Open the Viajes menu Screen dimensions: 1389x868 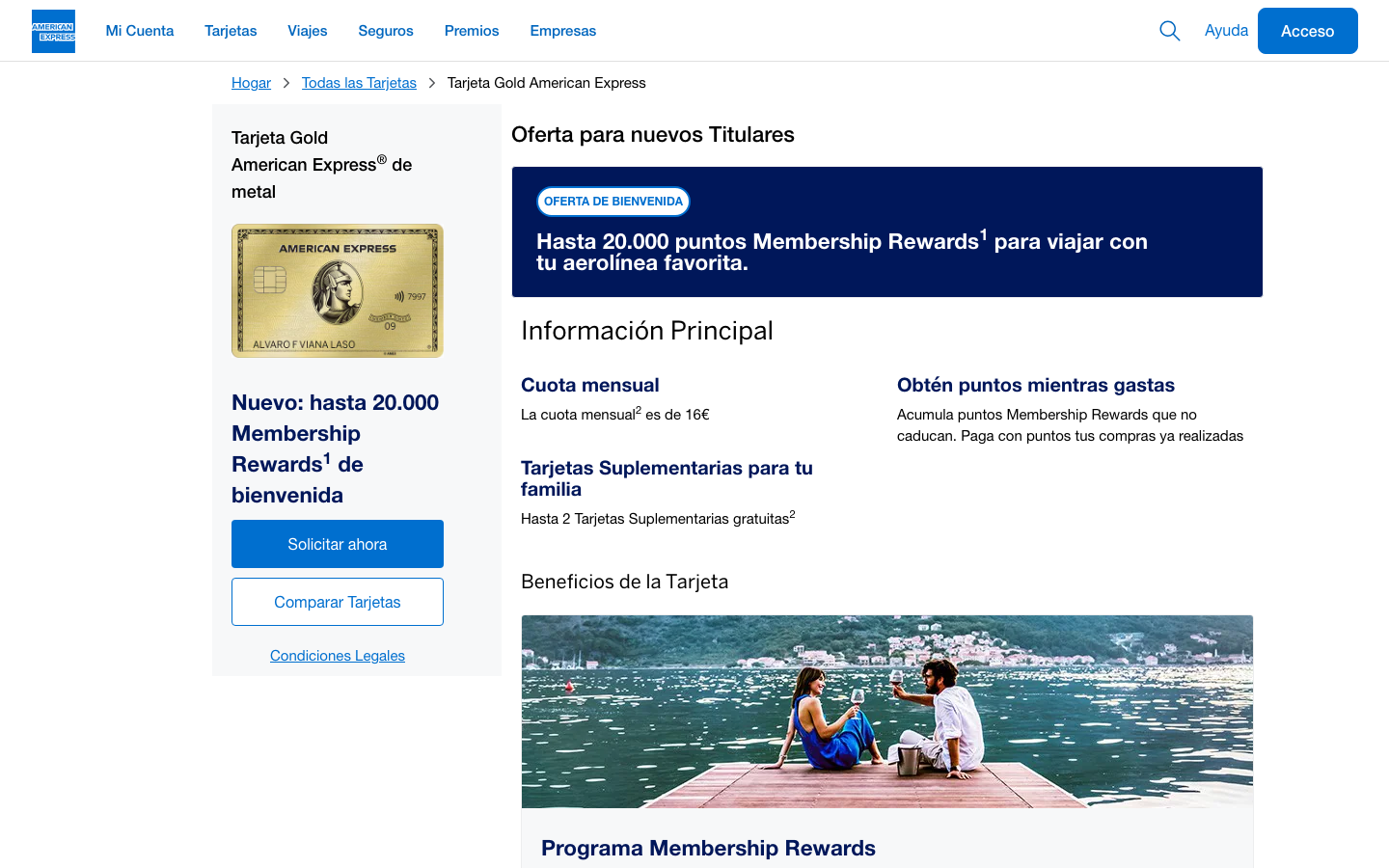(308, 31)
